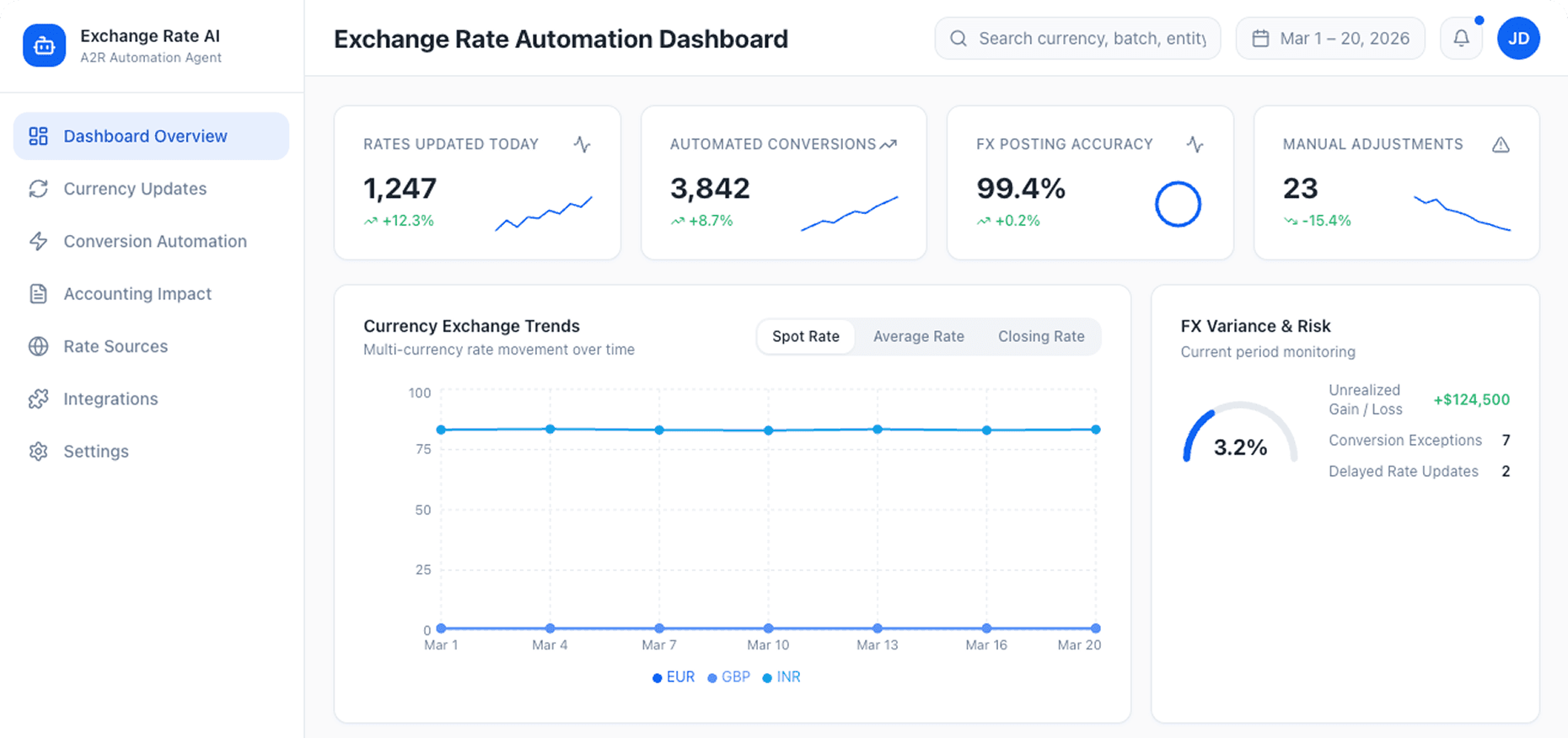This screenshot has width=1568, height=738.
Task: Open the JD user avatar
Action: 1518,38
